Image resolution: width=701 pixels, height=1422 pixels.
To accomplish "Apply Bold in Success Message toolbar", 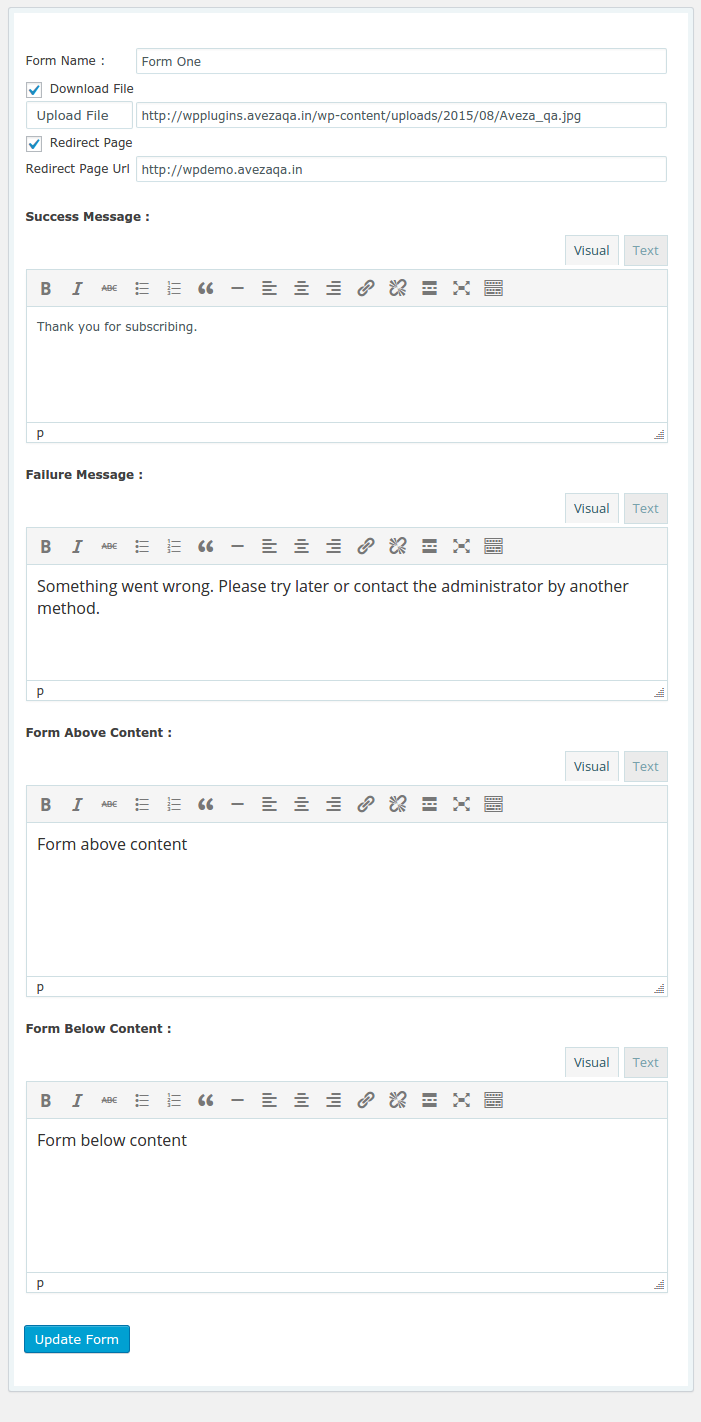I will [46, 288].
